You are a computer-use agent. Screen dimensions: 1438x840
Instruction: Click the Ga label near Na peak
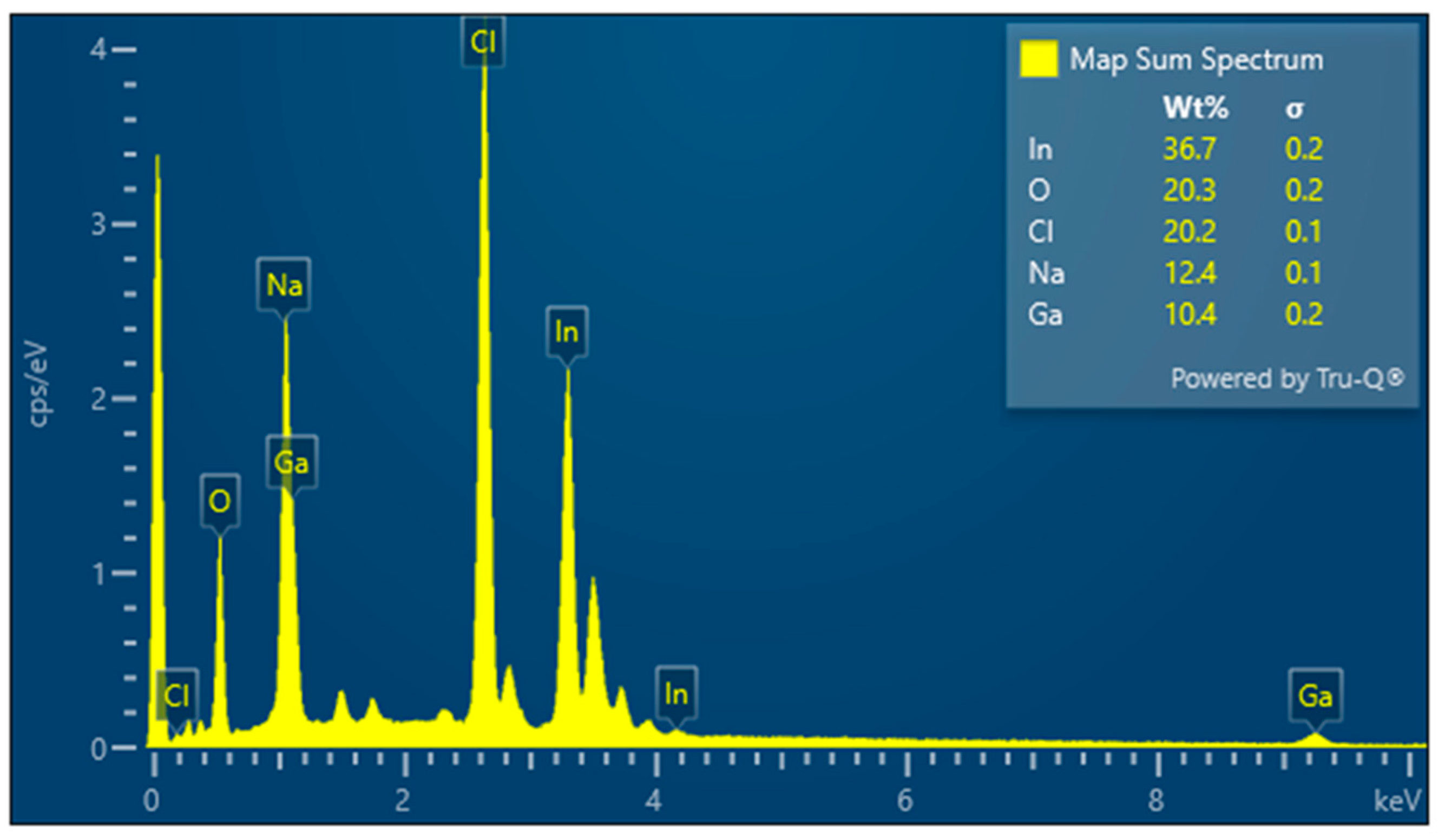(291, 462)
